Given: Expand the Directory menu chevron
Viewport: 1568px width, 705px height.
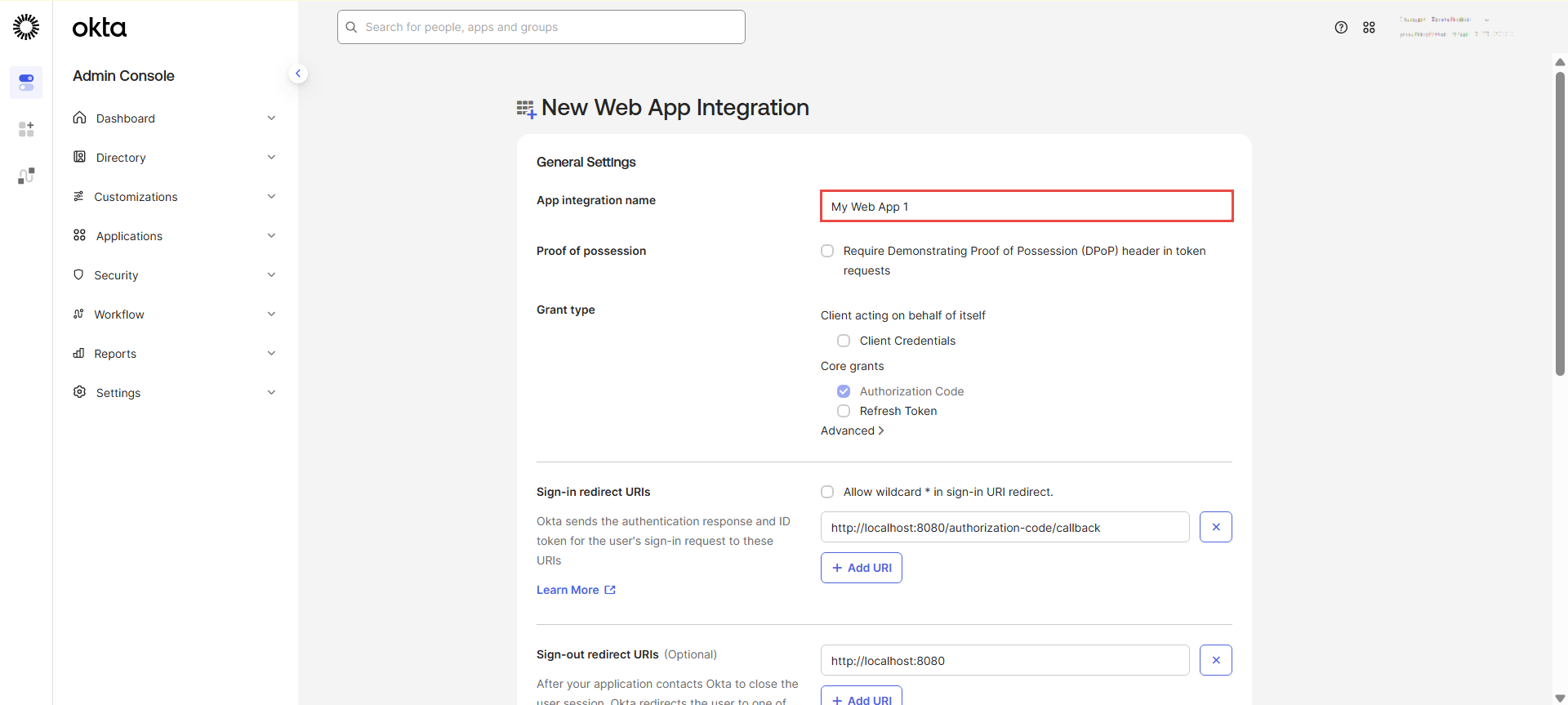Looking at the screenshot, I should pyautogui.click(x=271, y=158).
